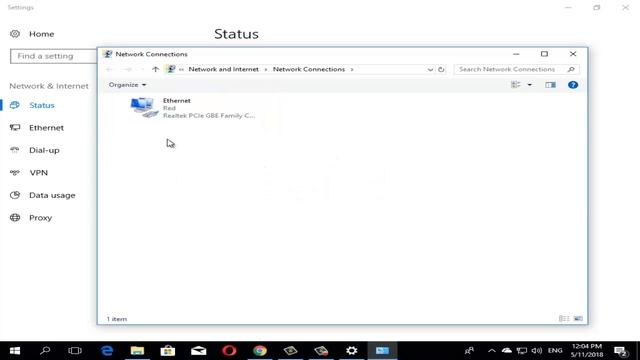Open the Ethernet network adapter
The height and width of the screenshot is (360, 640).
point(193,108)
